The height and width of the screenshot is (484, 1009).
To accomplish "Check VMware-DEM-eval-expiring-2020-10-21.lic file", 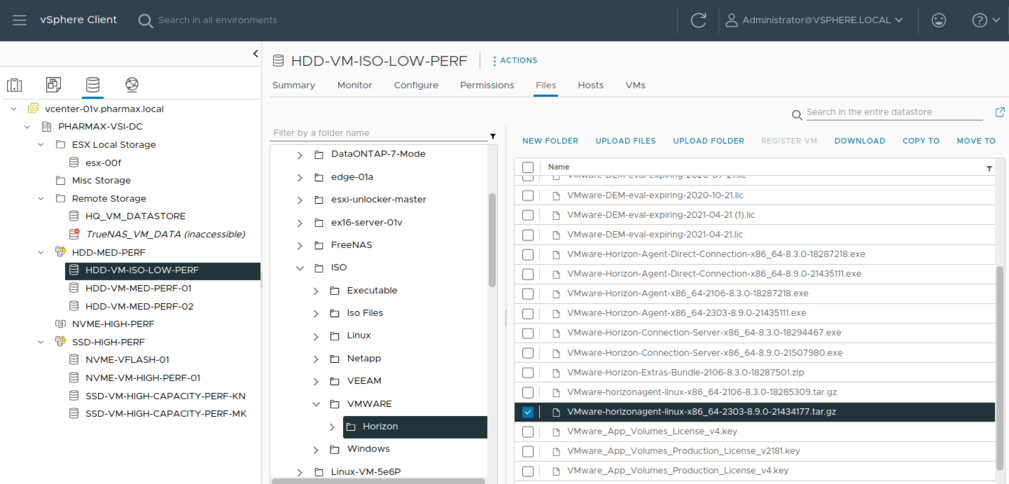I will click(x=528, y=195).
